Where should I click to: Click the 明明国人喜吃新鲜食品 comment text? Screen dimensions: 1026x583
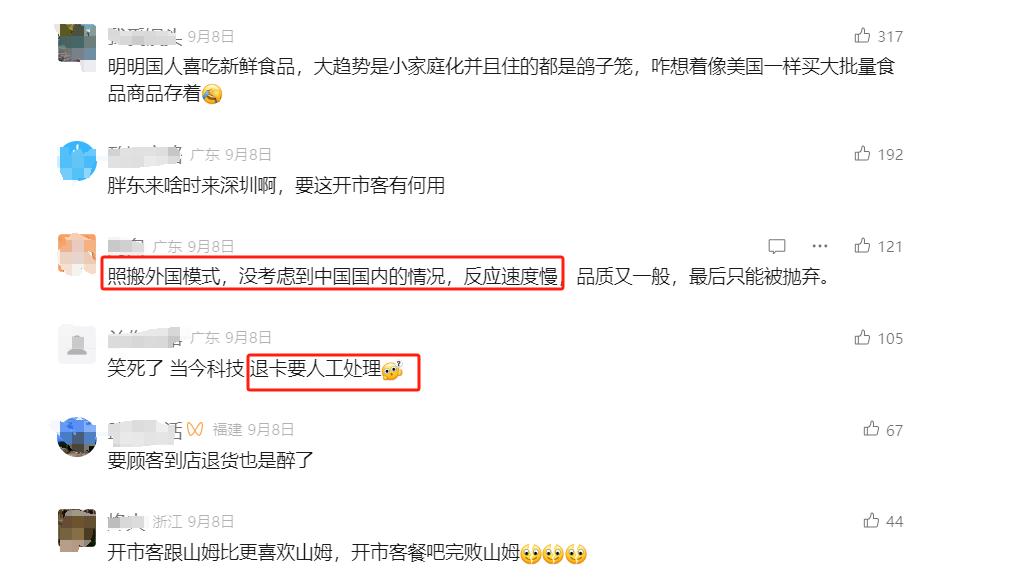(x=501, y=80)
